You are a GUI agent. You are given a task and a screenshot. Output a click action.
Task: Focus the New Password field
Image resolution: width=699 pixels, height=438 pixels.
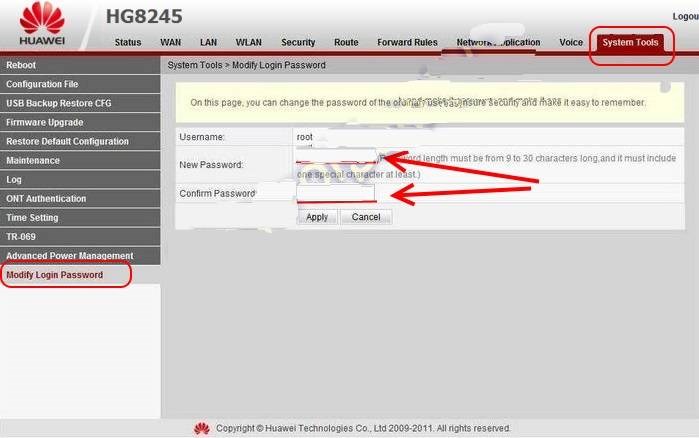pyautogui.click(x=336, y=156)
